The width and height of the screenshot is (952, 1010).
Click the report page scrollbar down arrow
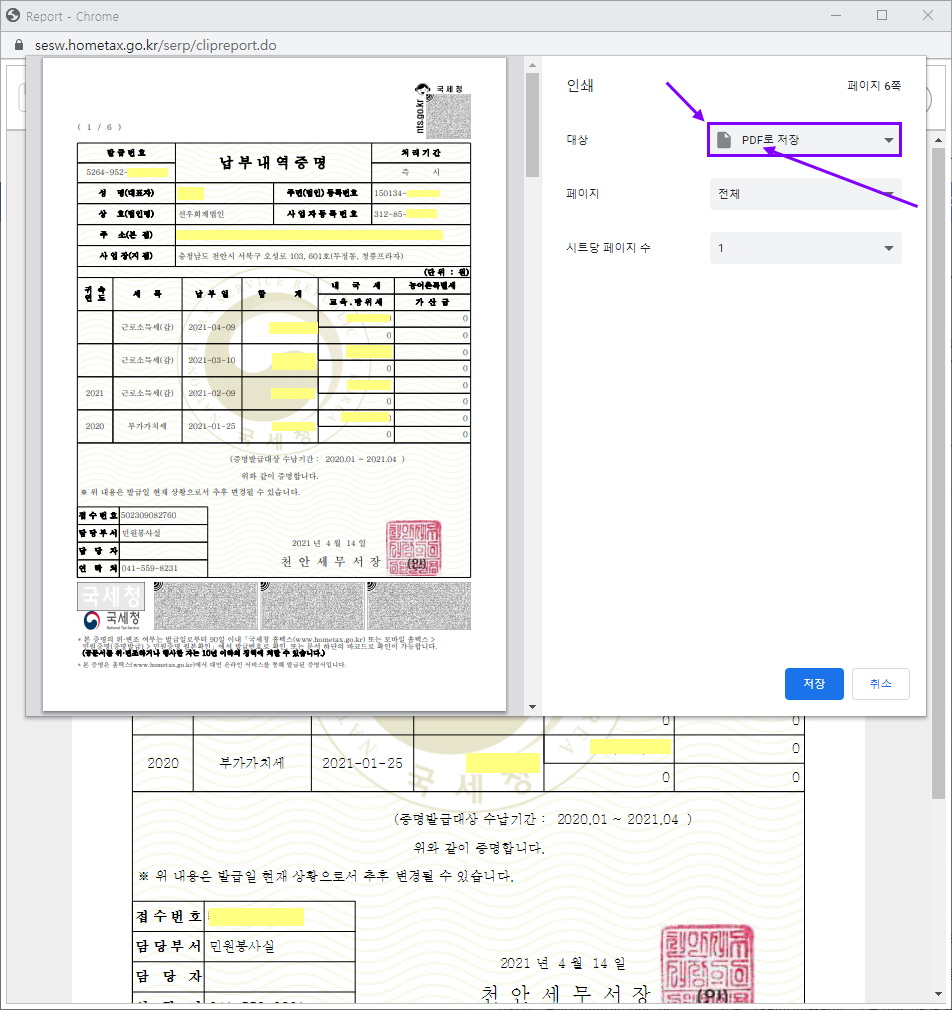pyautogui.click(x=938, y=994)
